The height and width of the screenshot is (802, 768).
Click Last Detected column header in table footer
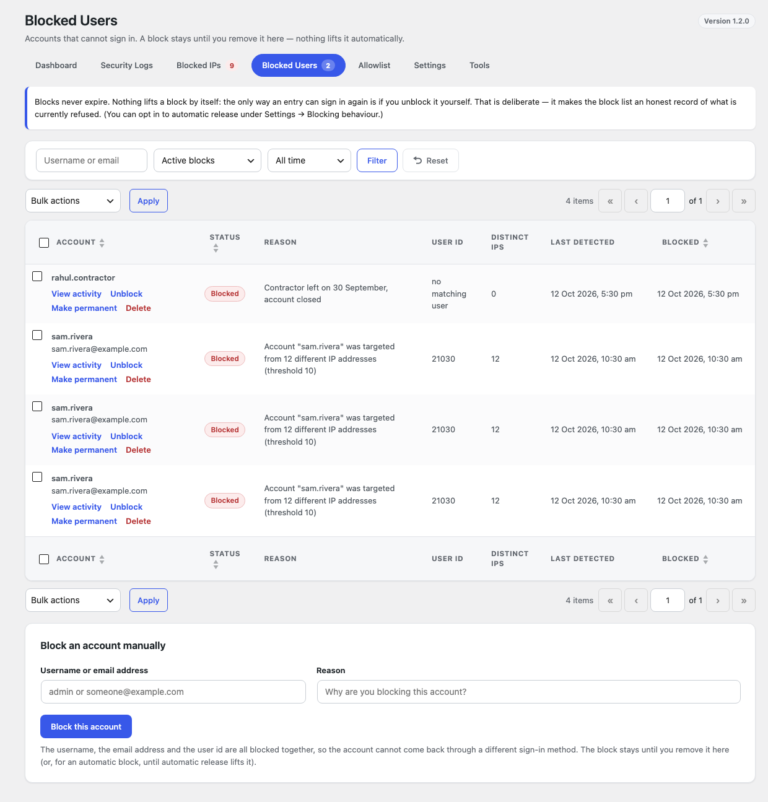(582, 559)
